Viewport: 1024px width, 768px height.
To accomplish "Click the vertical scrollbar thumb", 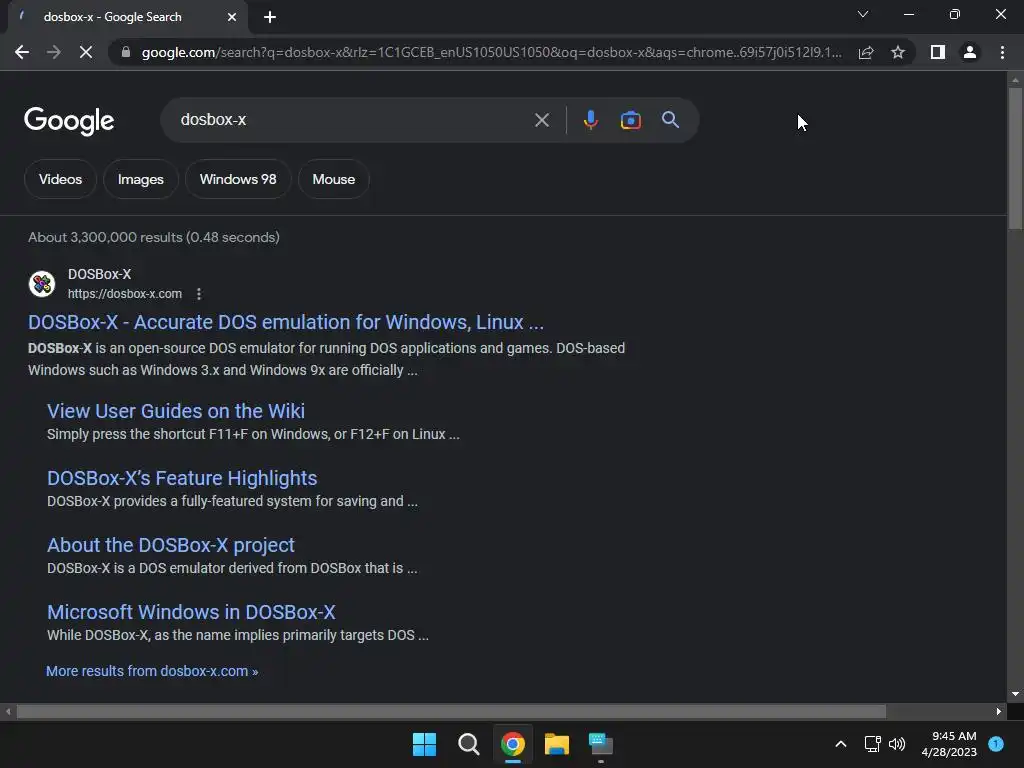I will coord(1015,158).
